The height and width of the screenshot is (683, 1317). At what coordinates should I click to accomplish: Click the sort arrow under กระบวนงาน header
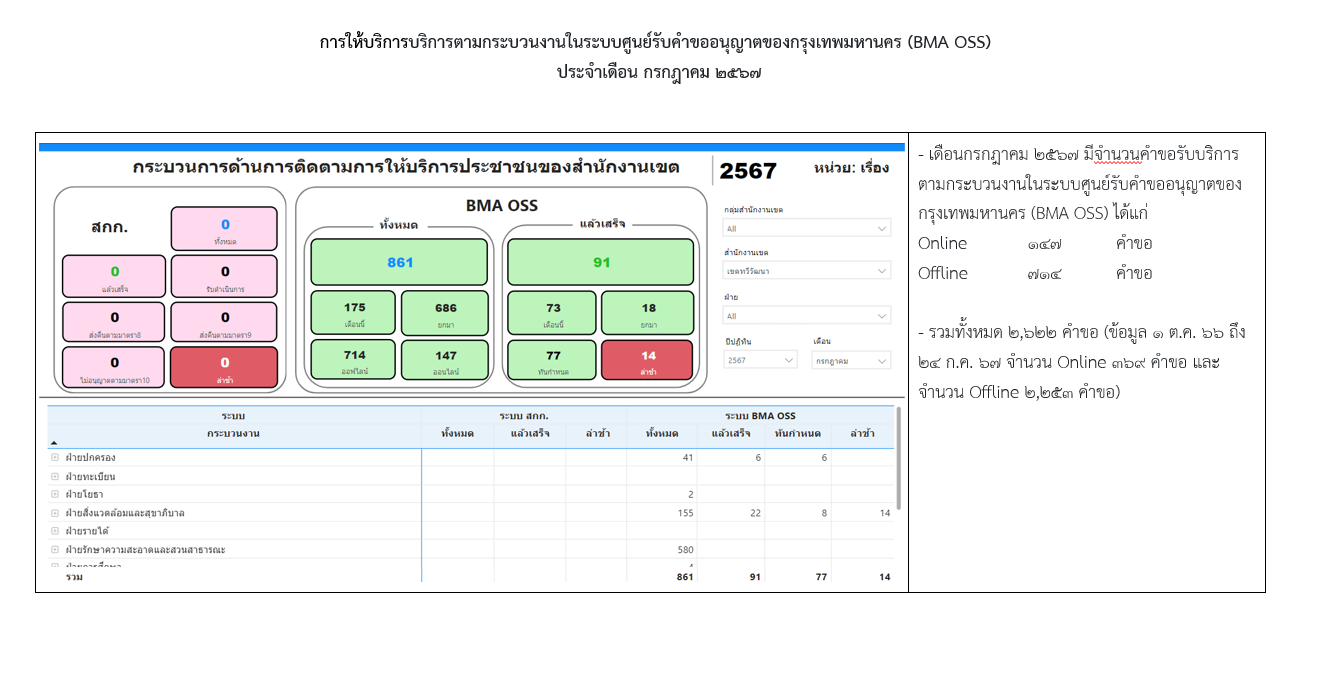pyautogui.click(x=54, y=442)
